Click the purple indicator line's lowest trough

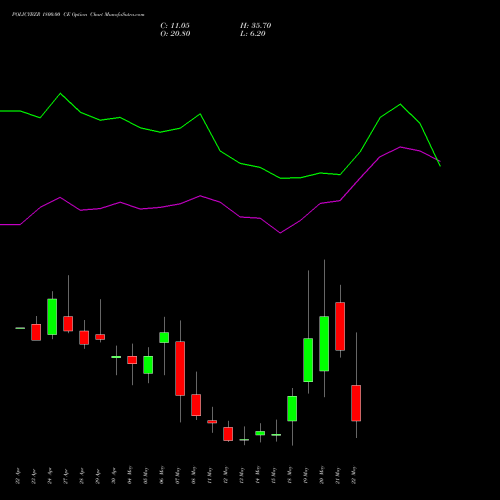pyautogui.click(x=280, y=233)
